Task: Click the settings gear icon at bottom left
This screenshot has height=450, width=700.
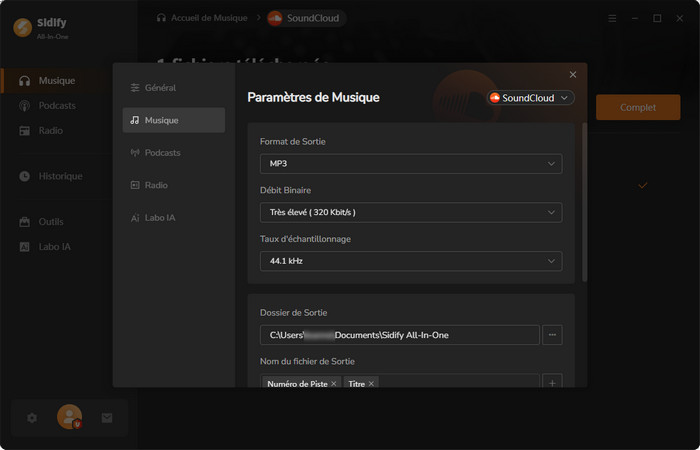Action: 32,418
